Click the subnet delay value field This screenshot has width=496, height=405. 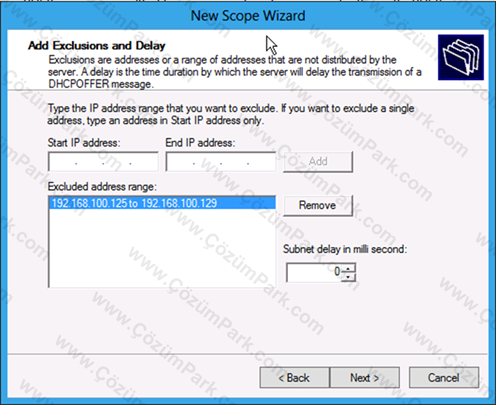[x=314, y=272]
